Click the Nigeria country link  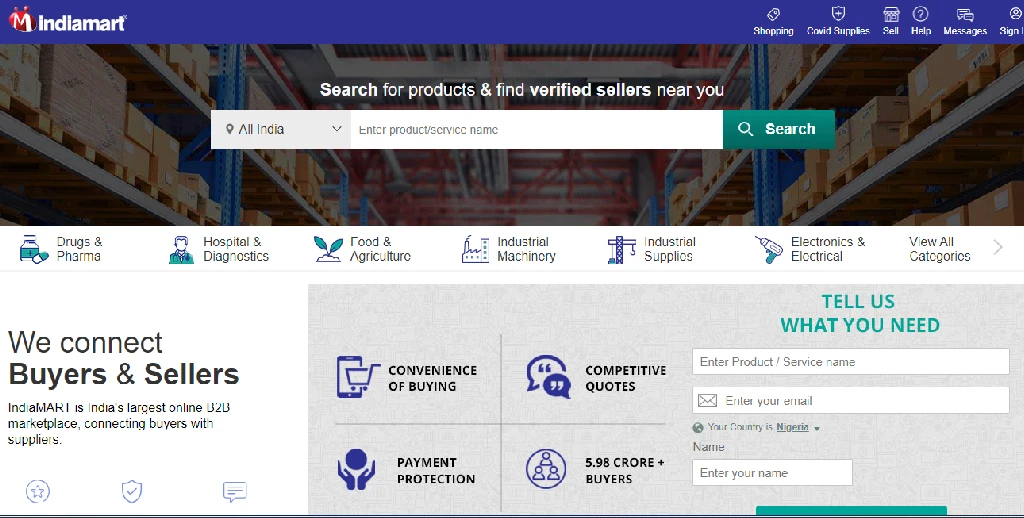point(792,427)
